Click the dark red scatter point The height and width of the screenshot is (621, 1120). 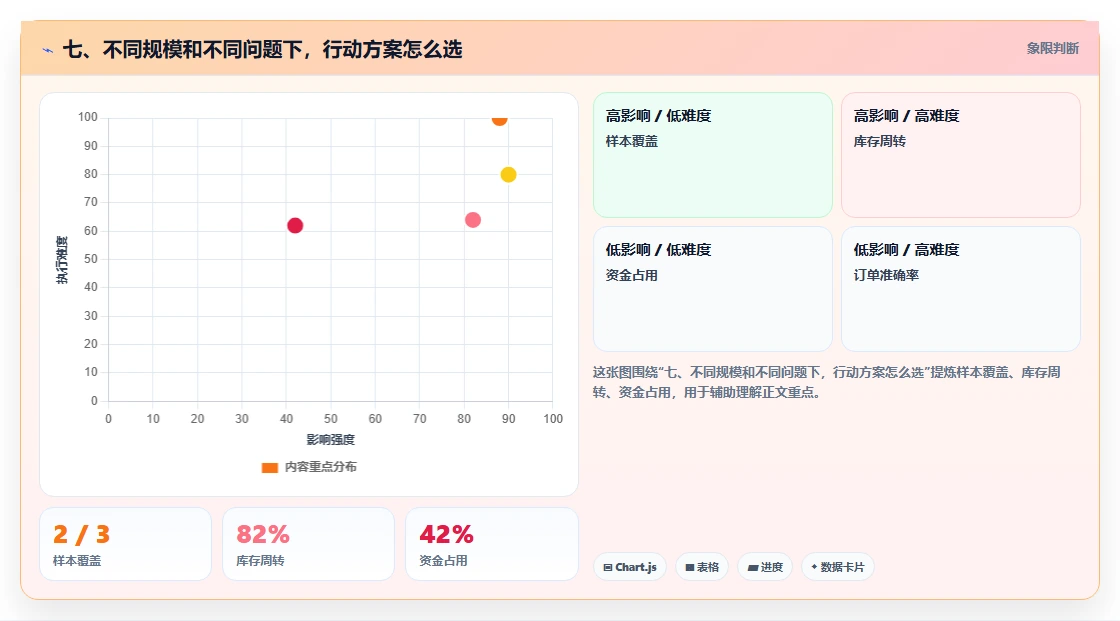295,226
